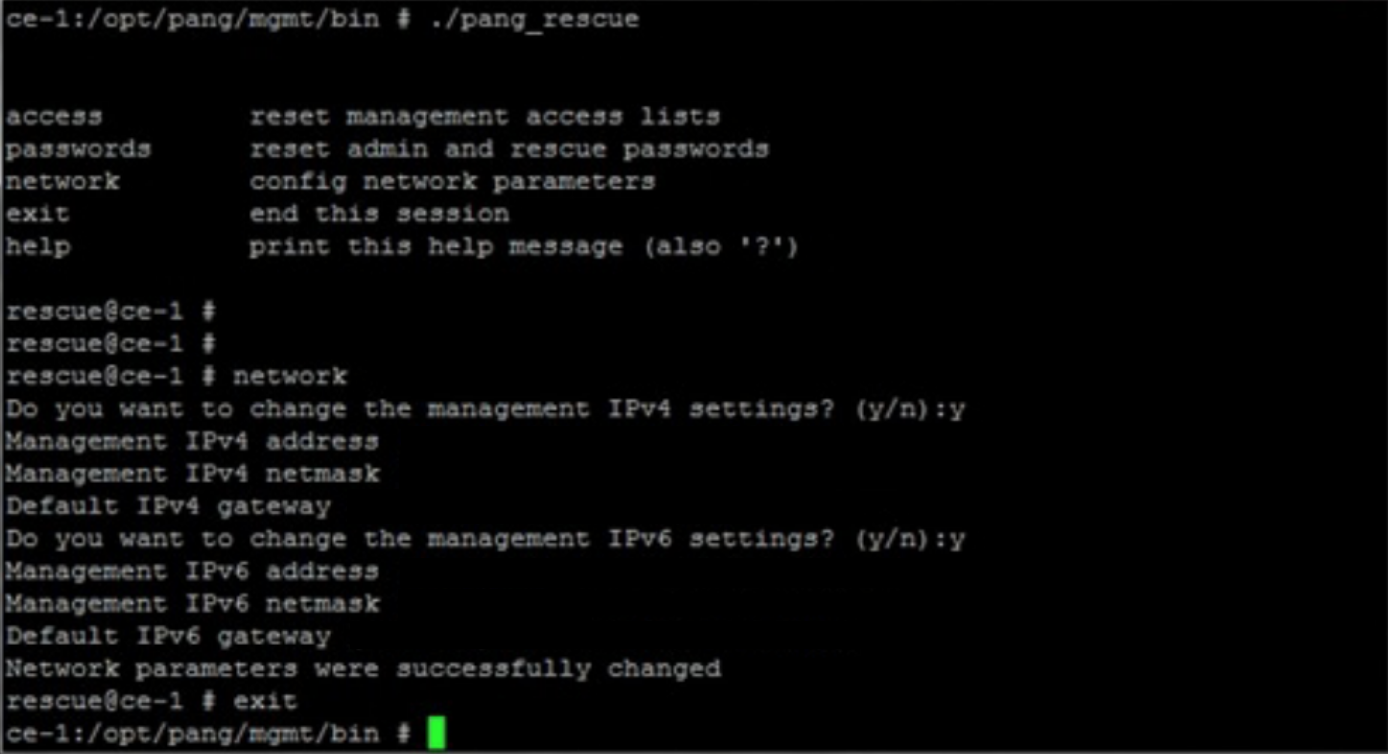Click the typed 'network' command at rescue prompt
Viewport: 1388px width, 754px height.
290,376
